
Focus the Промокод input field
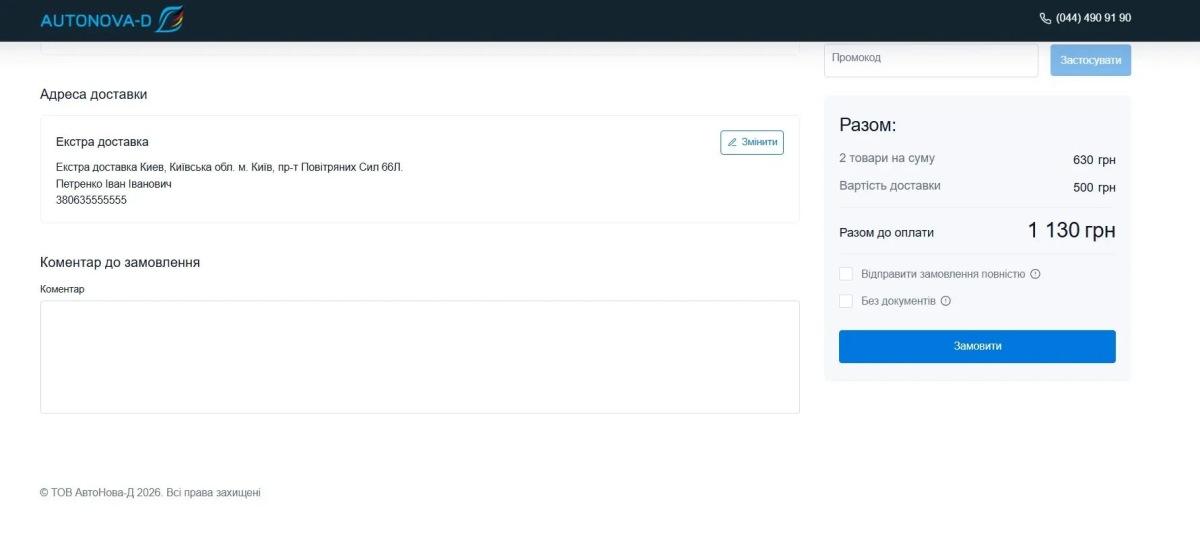point(930,59)
